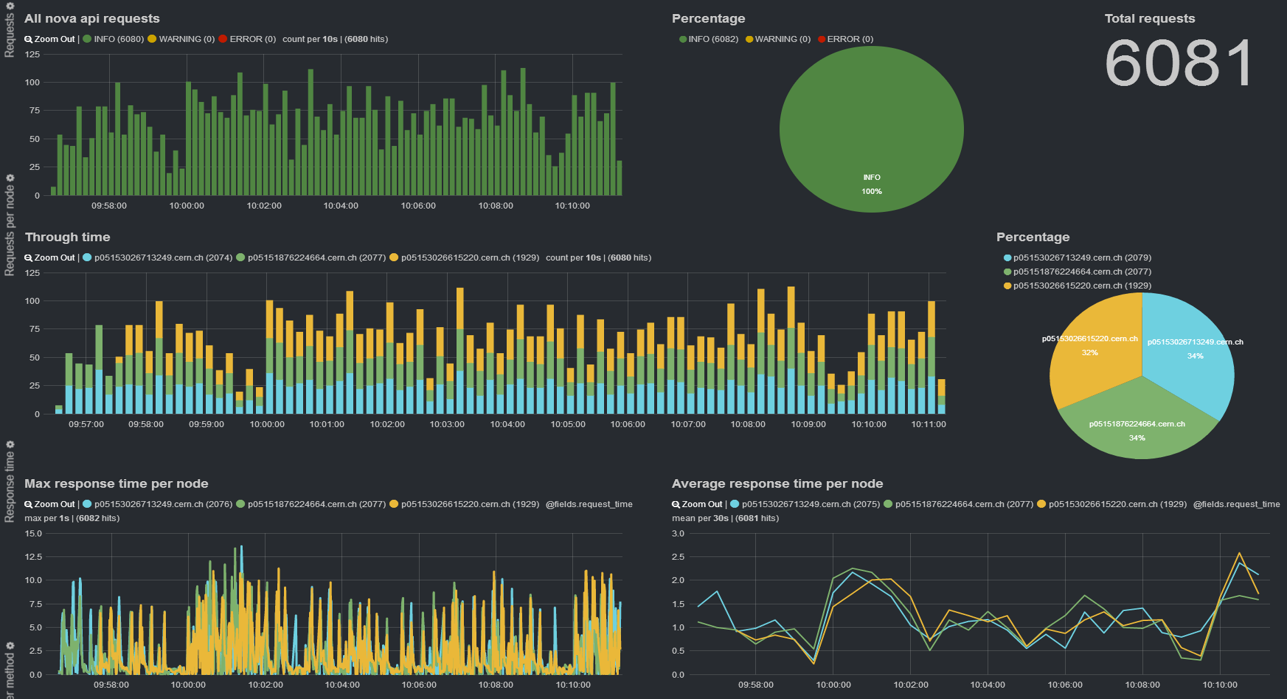Click the Zoom Out magnifier on Average response time per node

pyautogui.click(x=700, y=506)
